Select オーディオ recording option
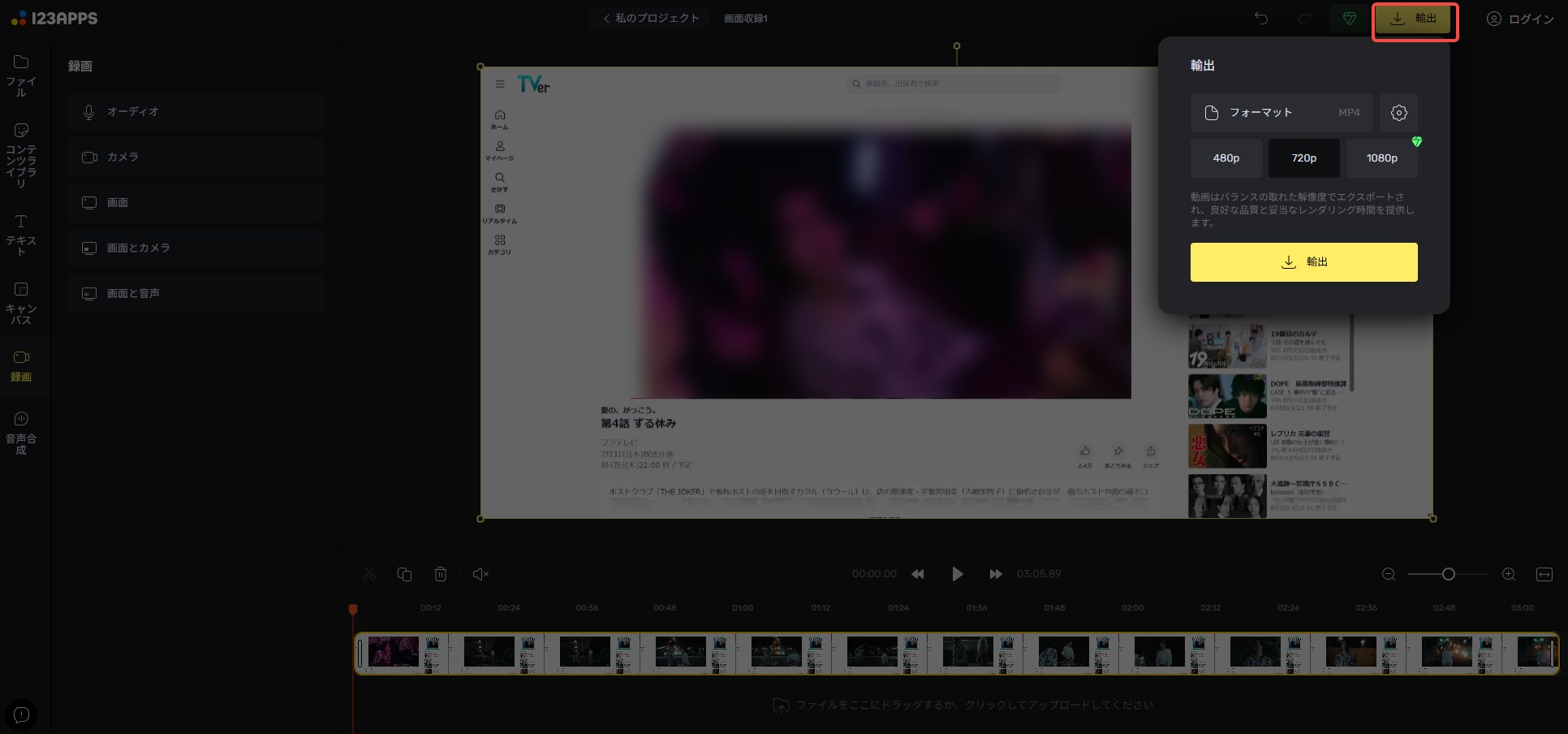Screen dimensions: 1568x734 [196, 111]
